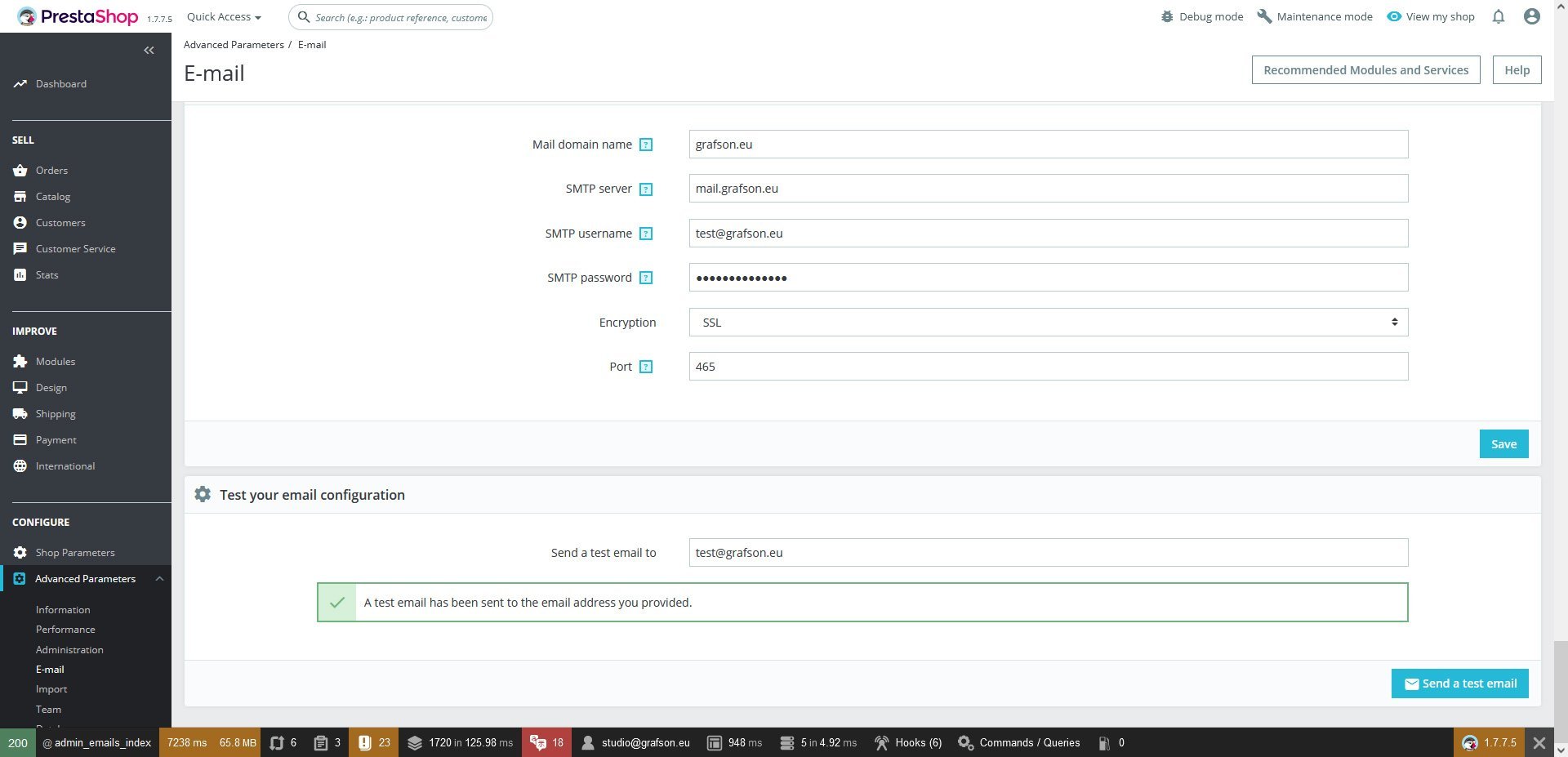This screenshot has height=757, width=1568.
Task: Click the Save button
Action: point(1503,444)
